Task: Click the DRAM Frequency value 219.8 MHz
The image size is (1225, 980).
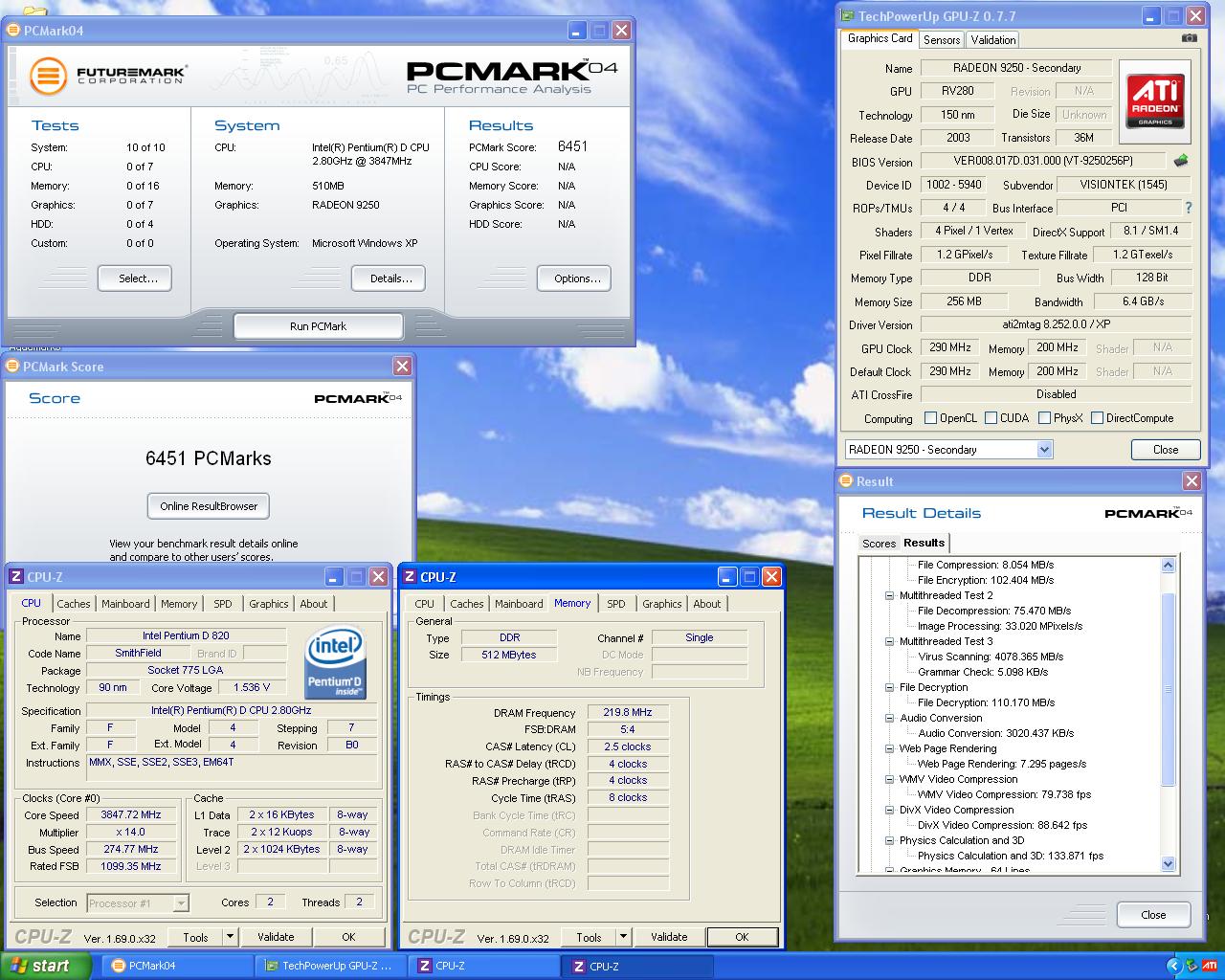Action: 627,712
